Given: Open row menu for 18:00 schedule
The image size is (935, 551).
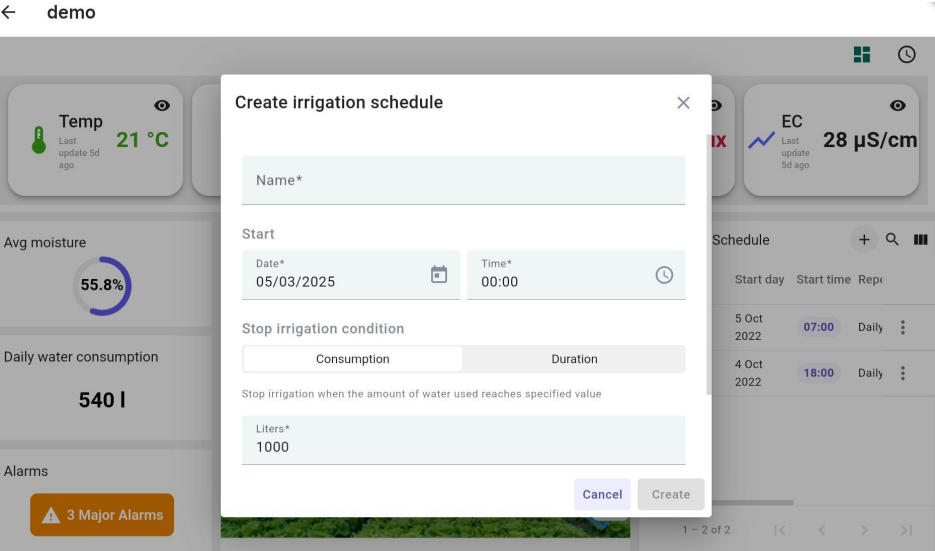Looking at the screenshot, I should (904, 373).
